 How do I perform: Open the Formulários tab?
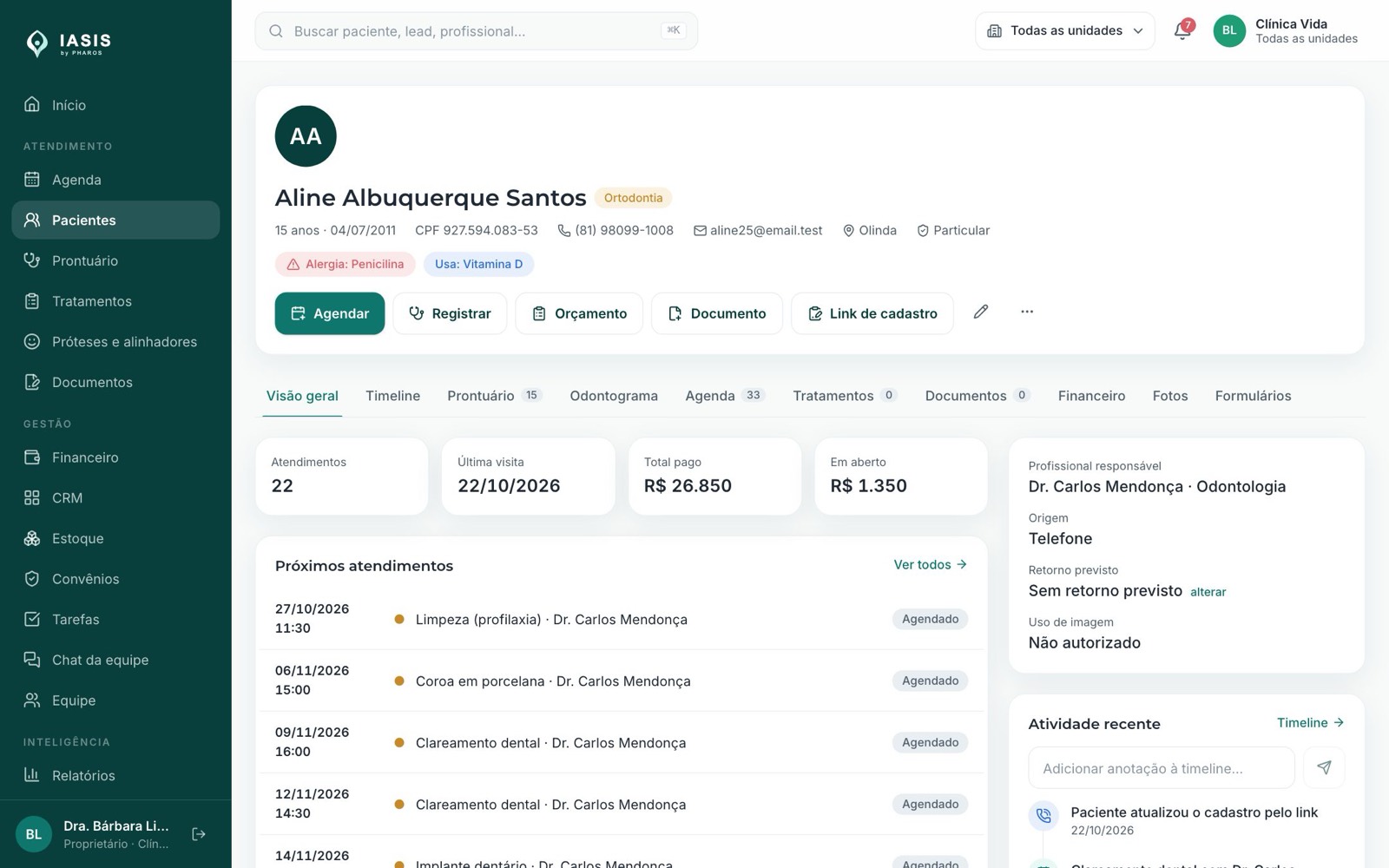1253,396
